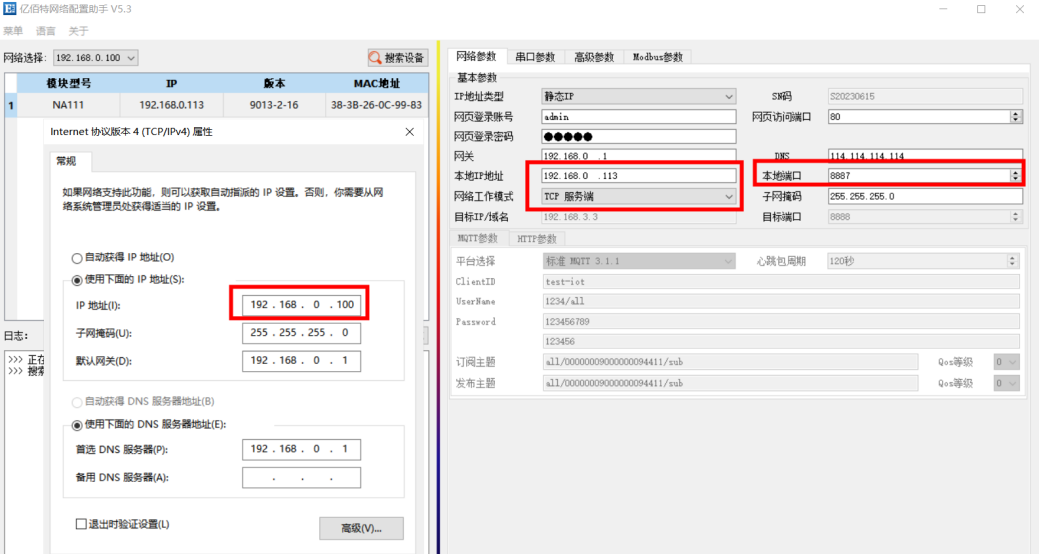Open the network working mode dropdown
The height and width of the screenshot is (554, 1039).
(x=729, y=197)
